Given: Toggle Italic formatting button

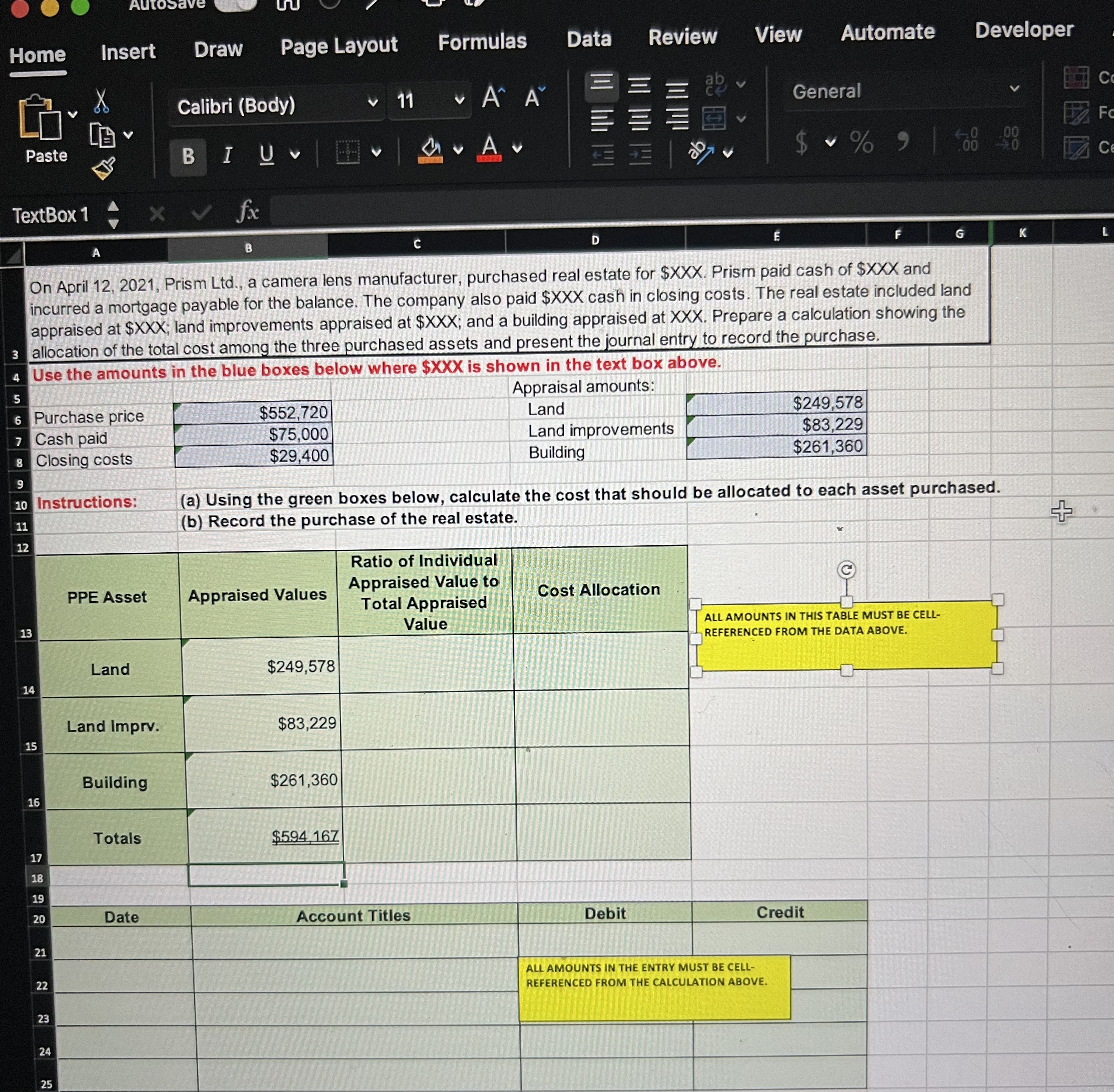Looking at the screenshot, I should point(227,155).
